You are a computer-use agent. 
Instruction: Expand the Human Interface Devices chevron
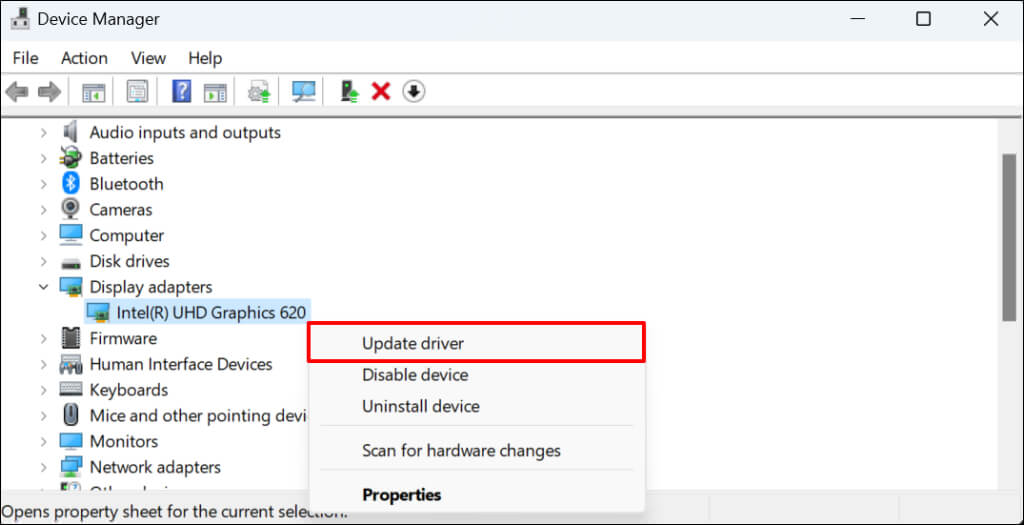(44, 364)
